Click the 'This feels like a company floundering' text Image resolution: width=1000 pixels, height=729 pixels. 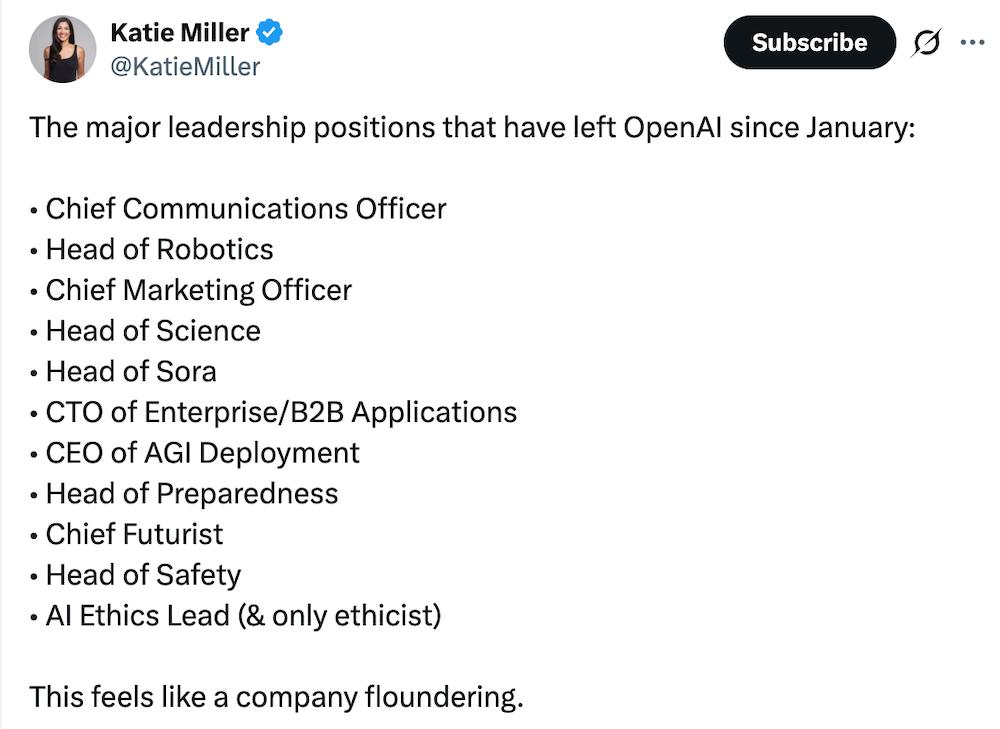coord(276,697)
